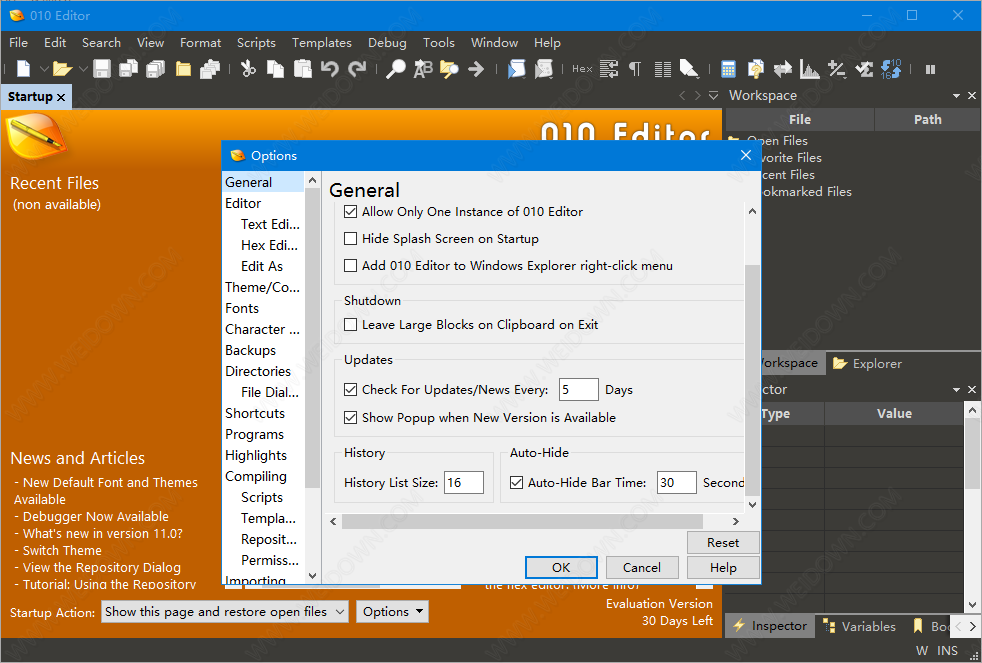Click the Save As toolbar icon
The height and width of the screenshot is (663, 982).
point(128,69)
